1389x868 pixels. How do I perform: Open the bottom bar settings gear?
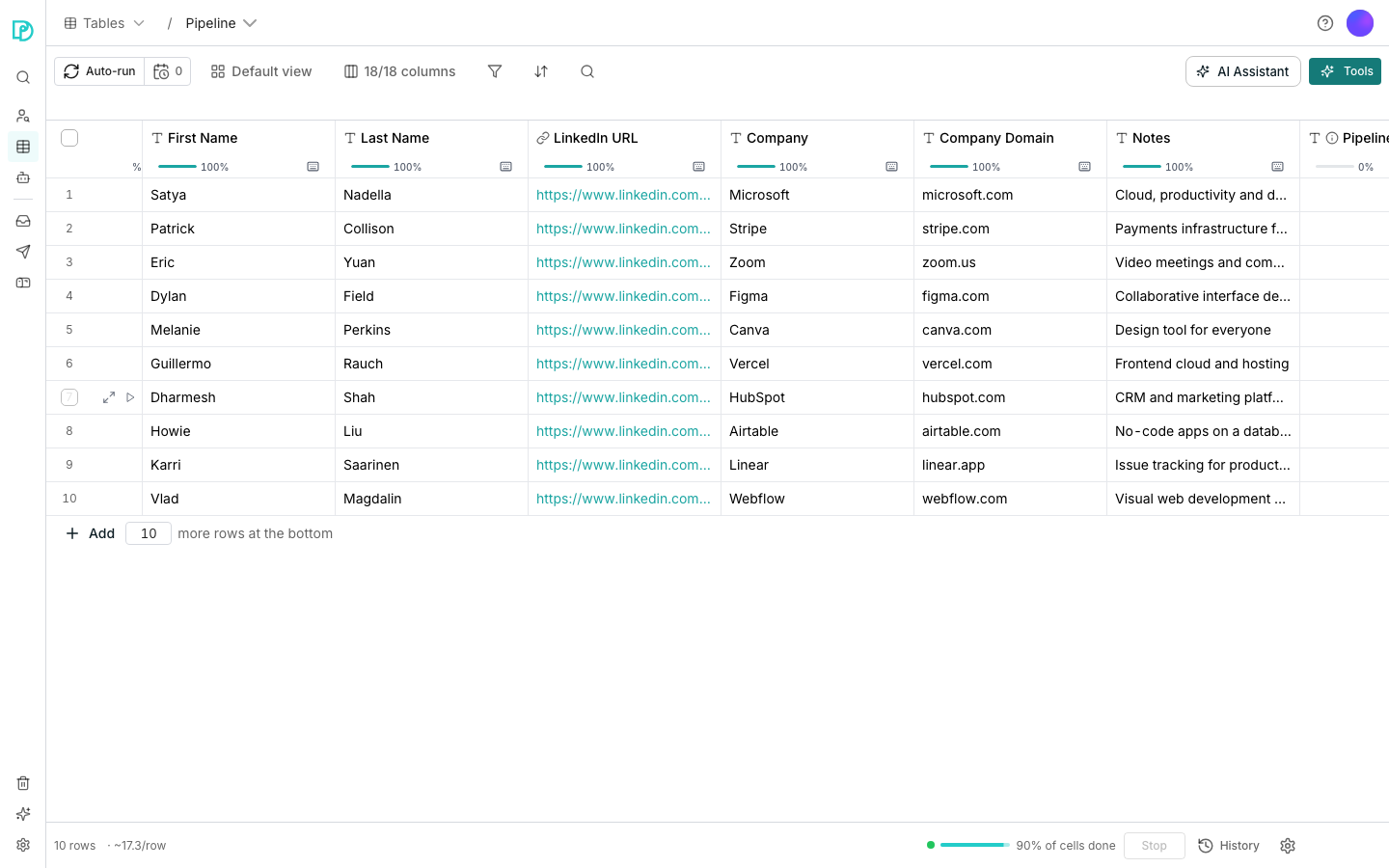point(1288,846)
